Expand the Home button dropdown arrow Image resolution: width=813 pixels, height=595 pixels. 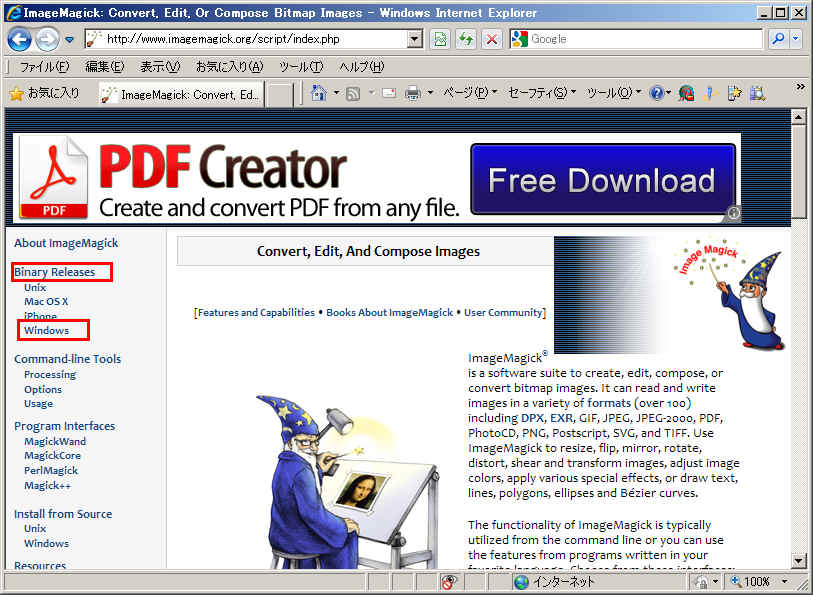[x=336, y=93]
